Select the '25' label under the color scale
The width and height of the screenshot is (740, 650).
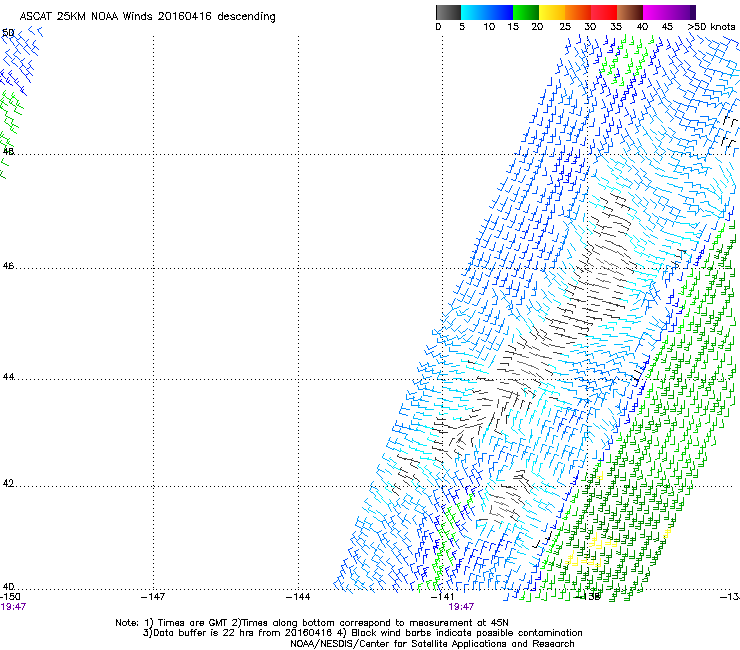[565, 27]
